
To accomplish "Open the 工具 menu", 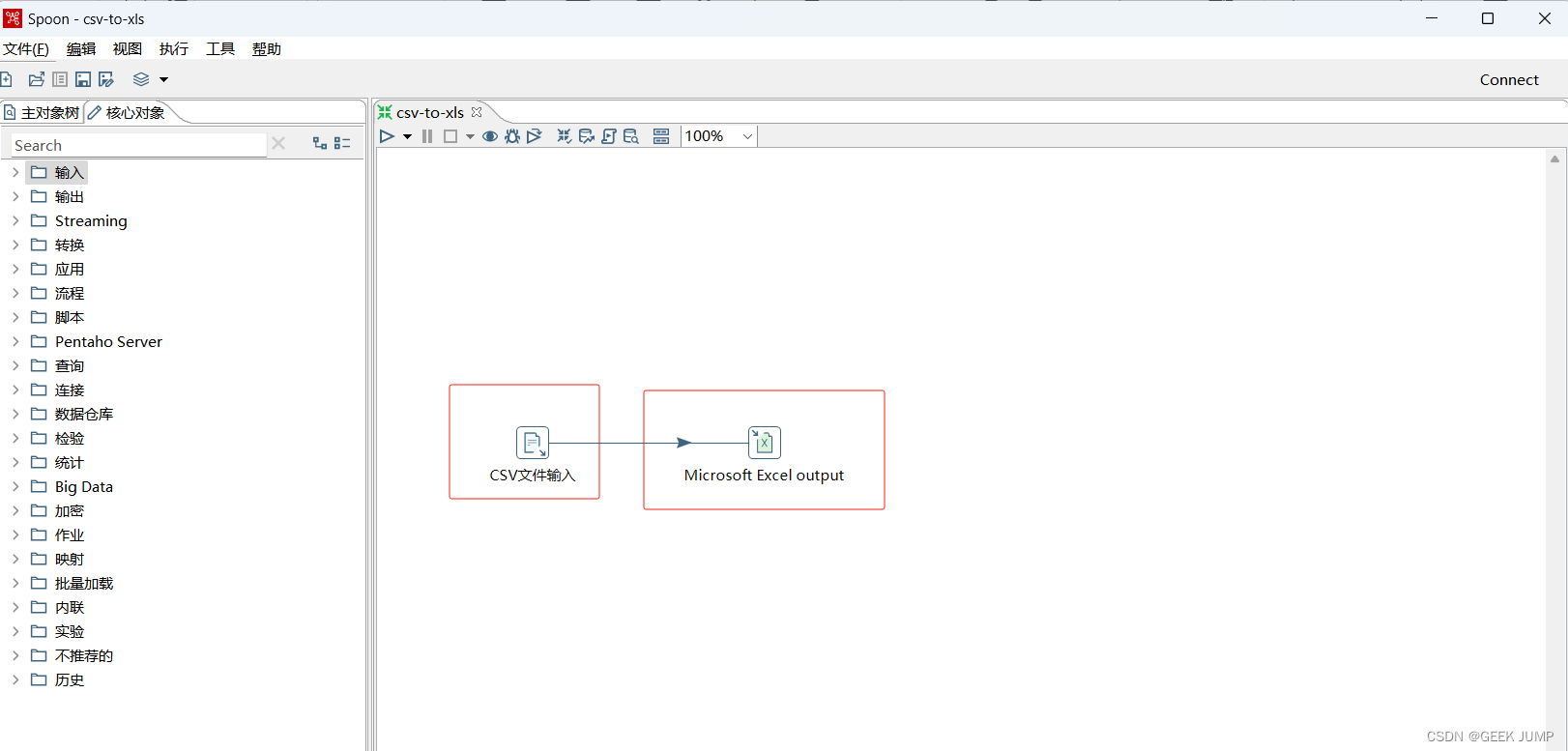I will coord(220,49).
